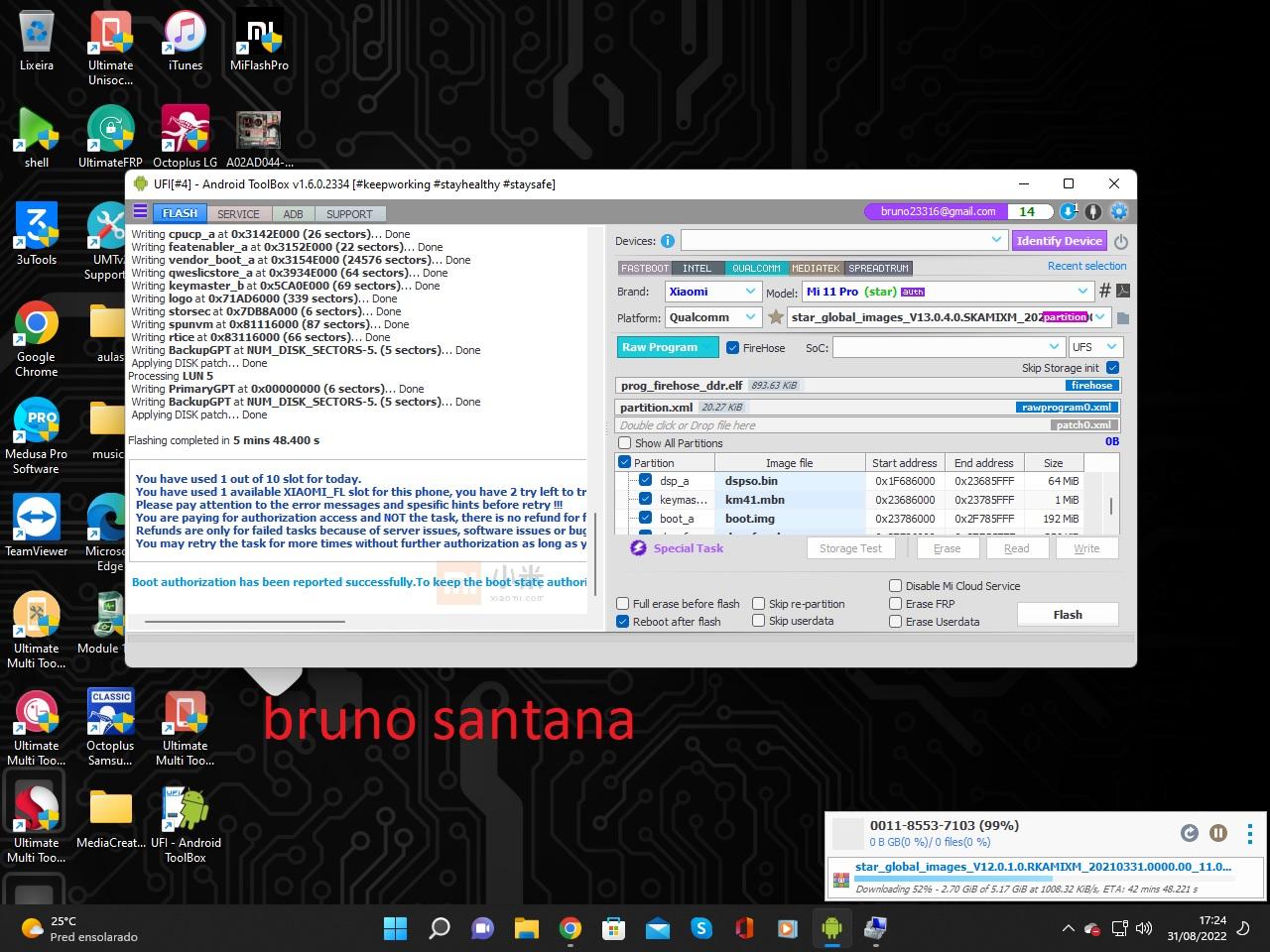
Task: Enable Full erase before flash
Action: [x=623, y=603]
